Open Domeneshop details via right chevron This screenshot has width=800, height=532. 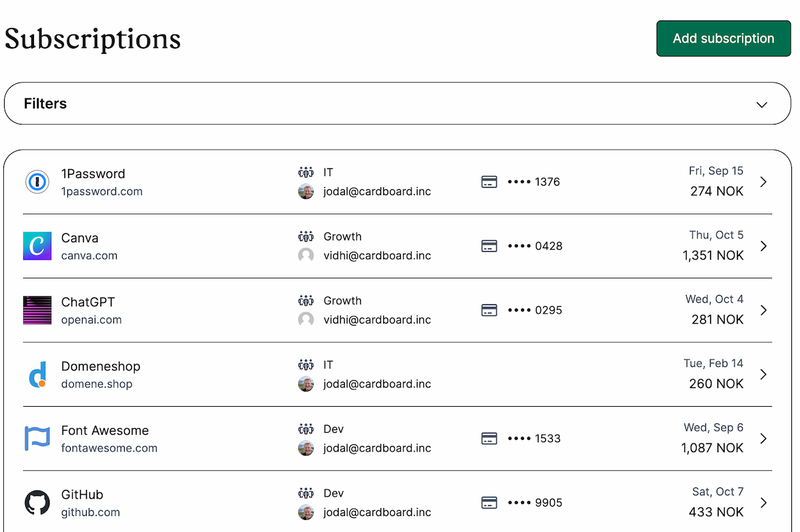click(x=764, y=374)
